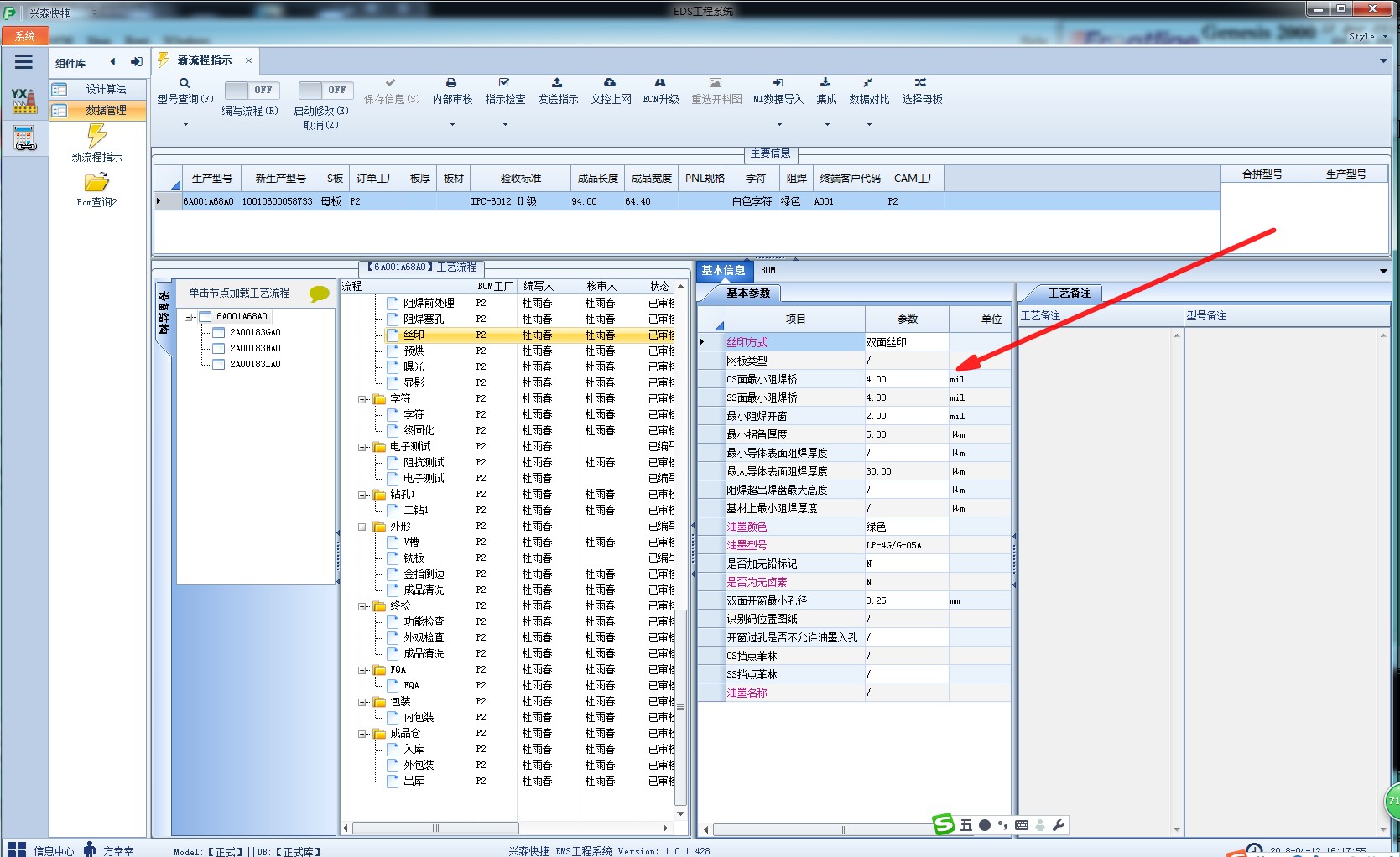The width and height of the screenshot is (1400, 857).
Task: Open 新流程指示 lightning icon in sidebar
Action: 96,136
